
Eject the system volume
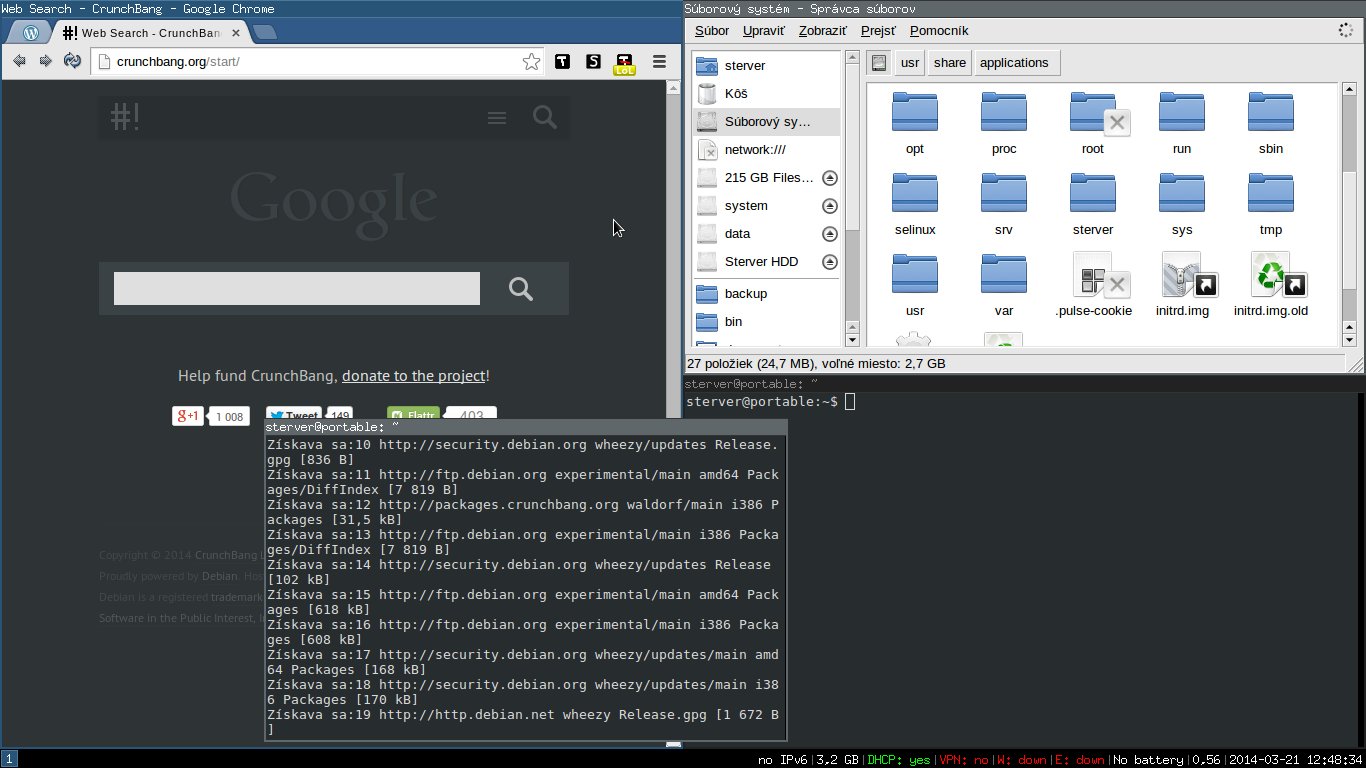click(x=829, y=206)
